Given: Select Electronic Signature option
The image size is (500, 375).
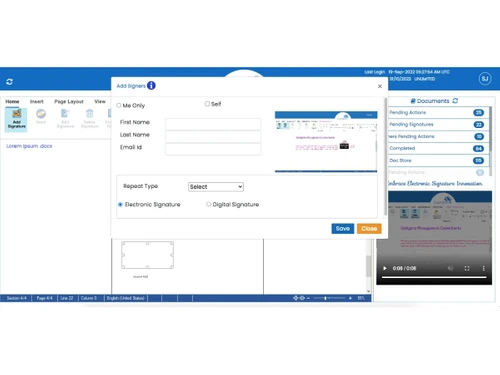Looking at the screenshot, I should [120, 204].
